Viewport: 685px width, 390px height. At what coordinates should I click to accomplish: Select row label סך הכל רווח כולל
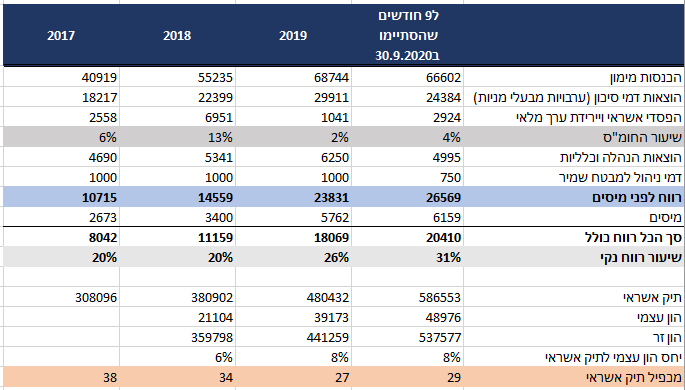coord(633,238)
